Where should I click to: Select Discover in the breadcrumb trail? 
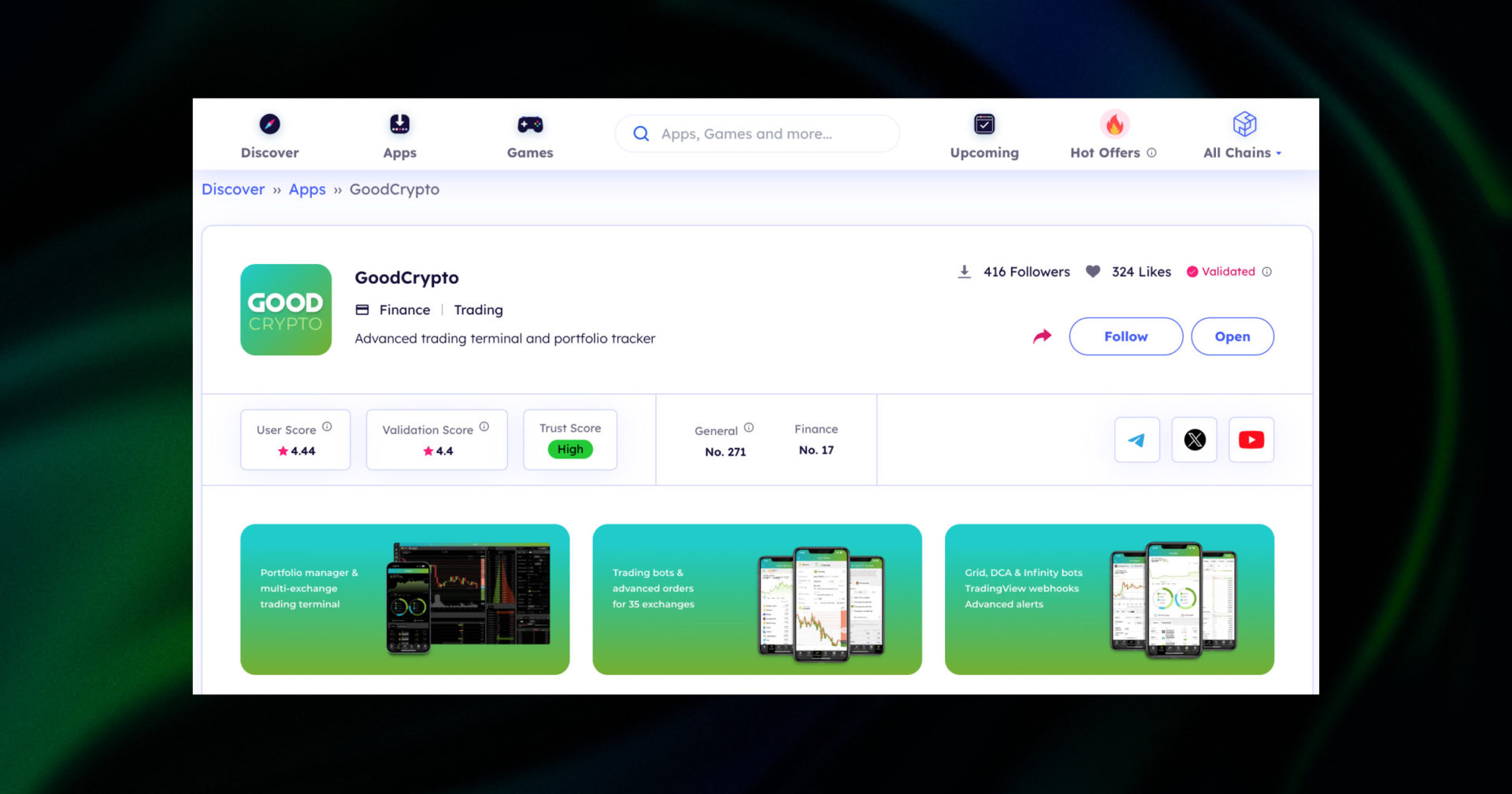coord(232,189)
